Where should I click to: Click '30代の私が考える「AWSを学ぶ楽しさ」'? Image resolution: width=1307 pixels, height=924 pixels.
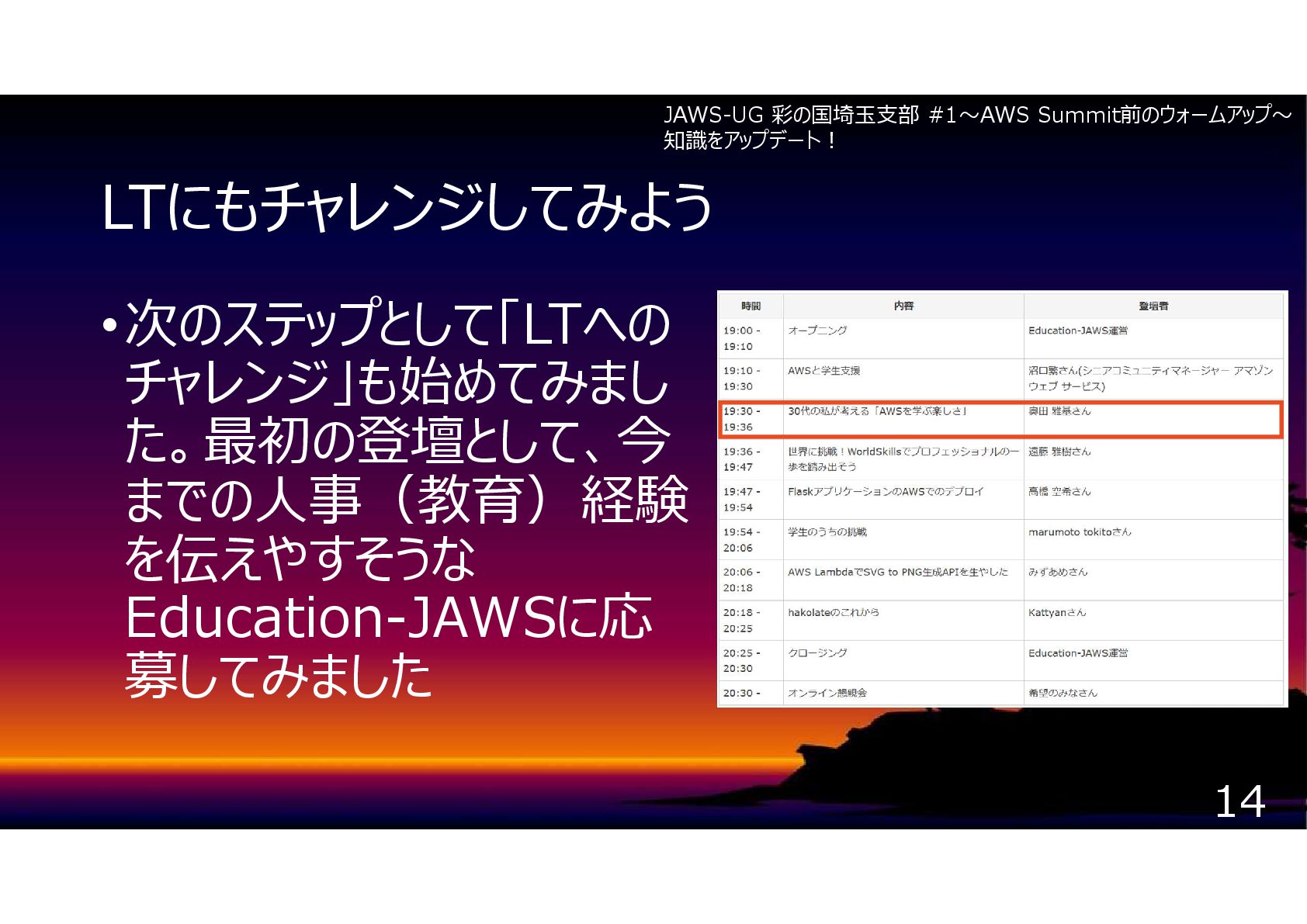pyautogui.click(x=878, y=411)
